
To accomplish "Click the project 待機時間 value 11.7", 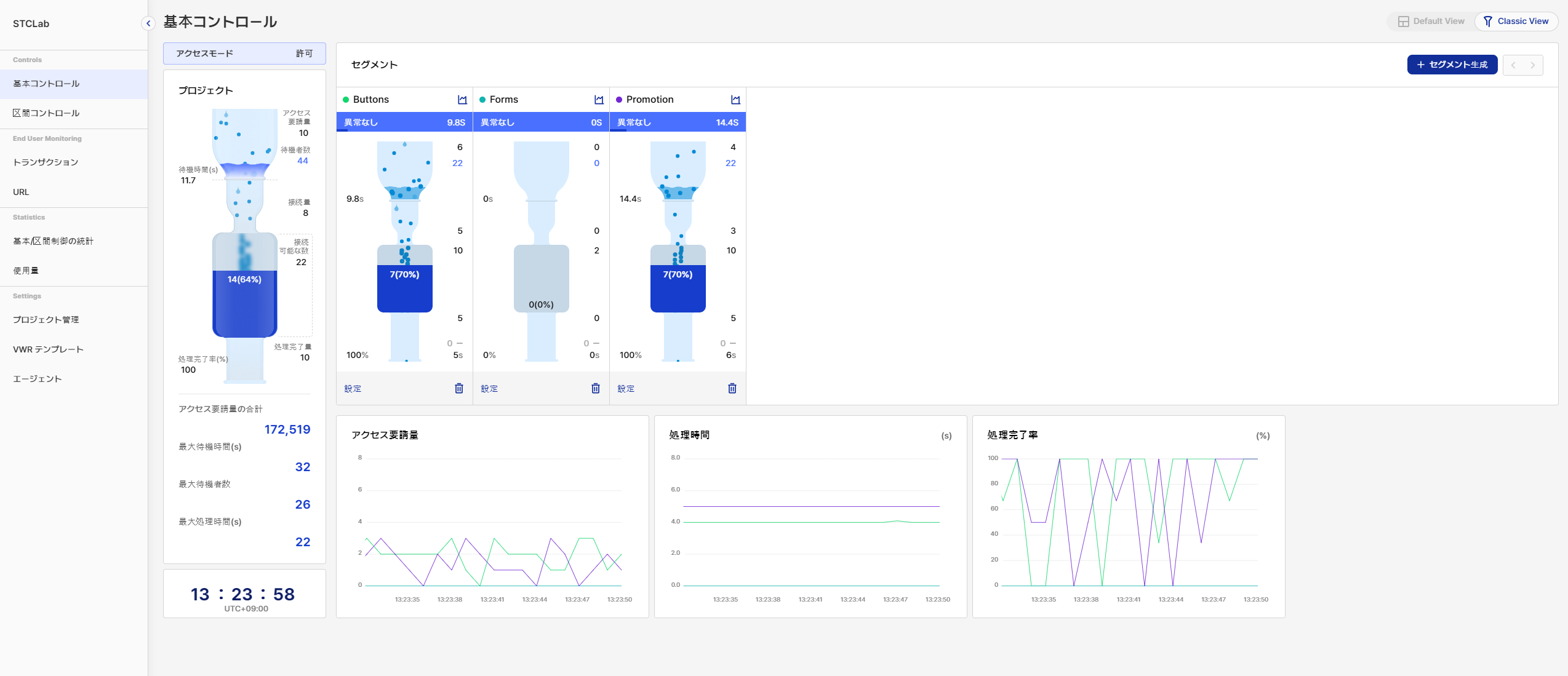I will [x=188, y=180].
